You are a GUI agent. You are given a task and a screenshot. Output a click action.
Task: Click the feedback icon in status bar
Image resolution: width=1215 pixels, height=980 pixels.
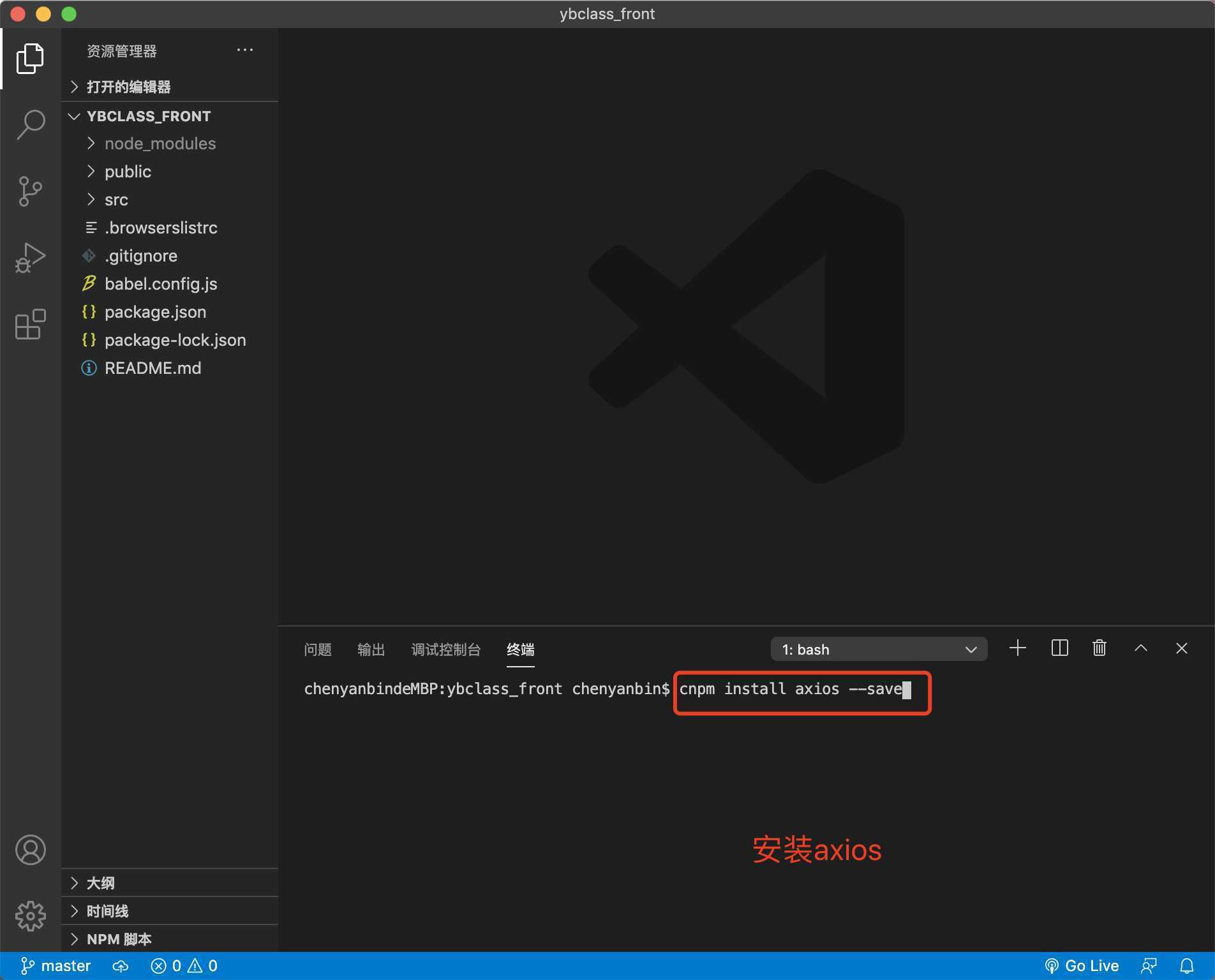[x=1149, y=966]
